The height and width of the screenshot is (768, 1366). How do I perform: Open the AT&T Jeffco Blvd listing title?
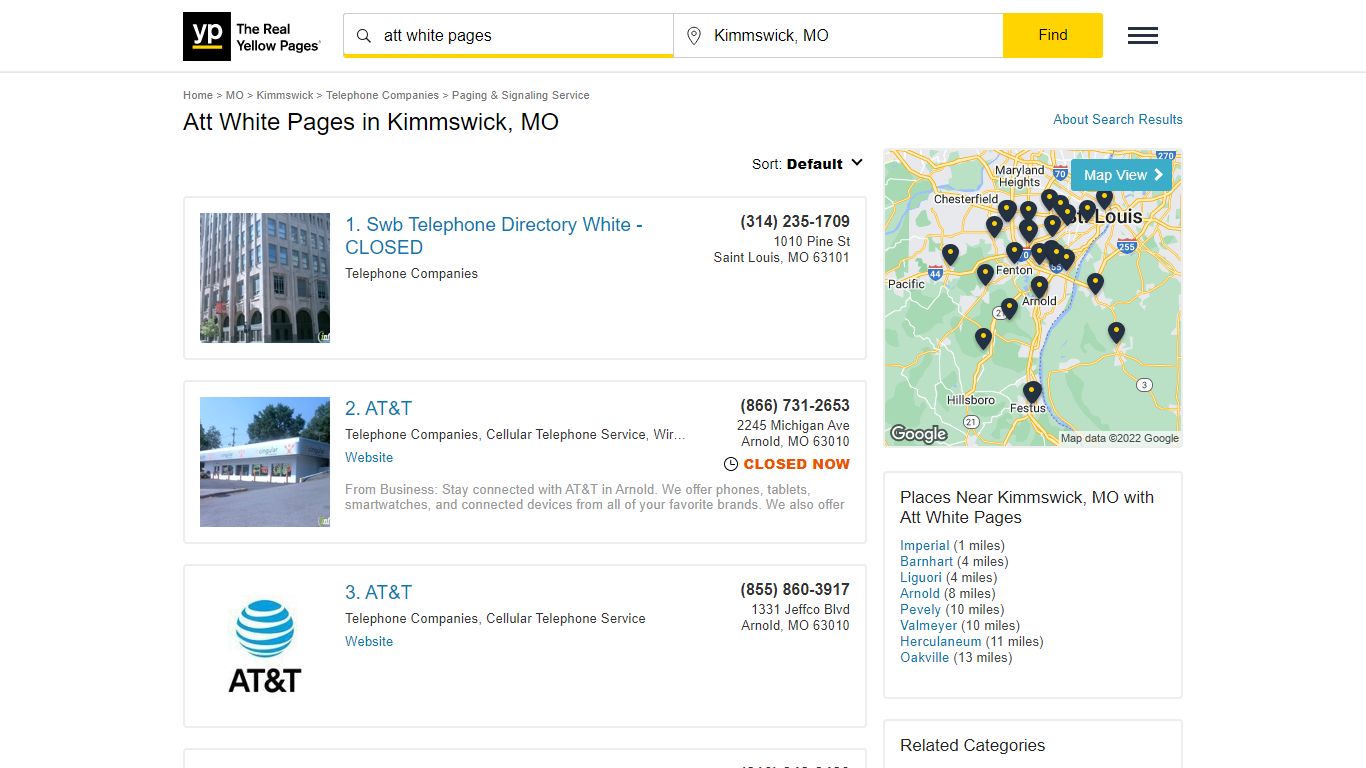[379, 592]
